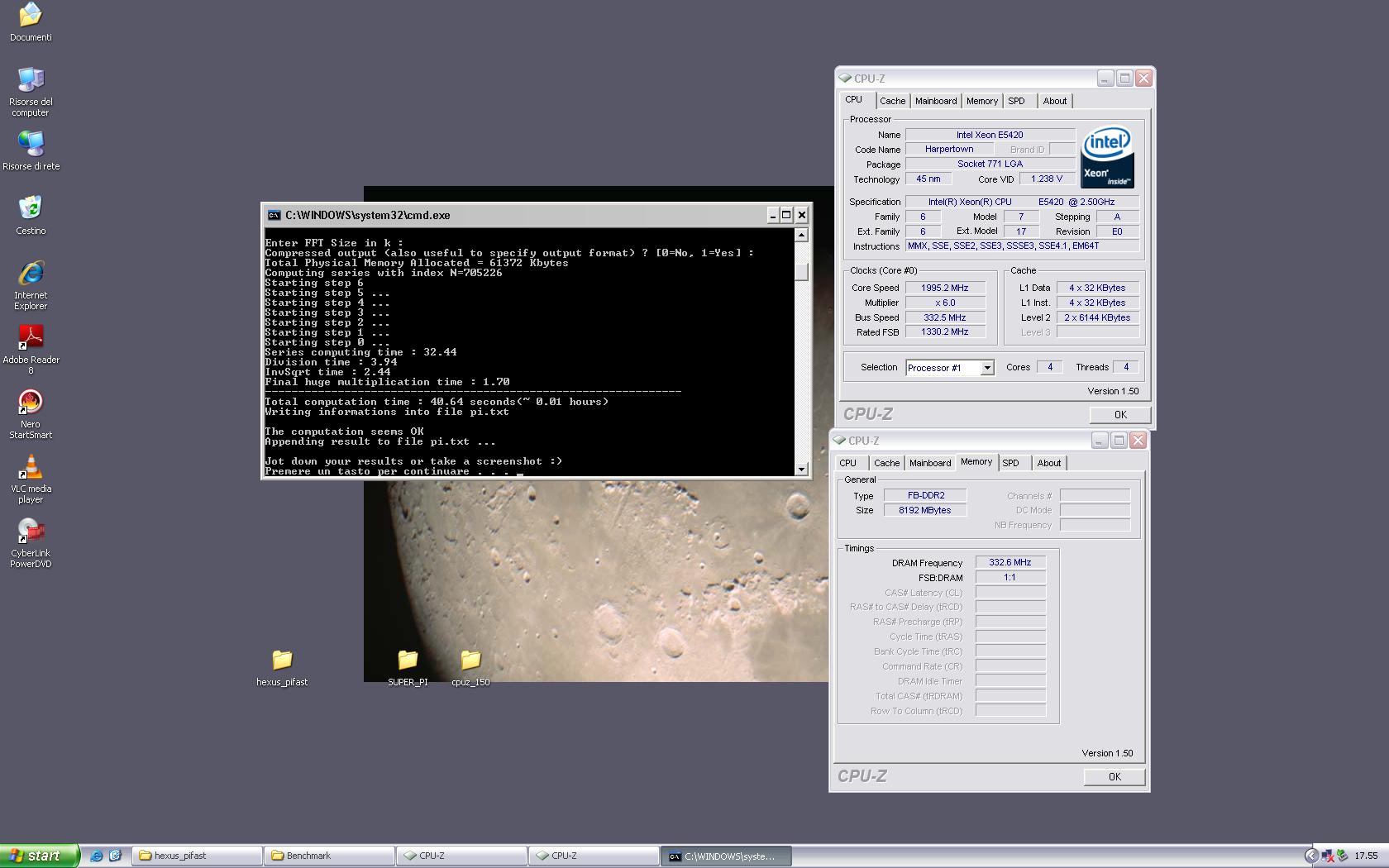Open Cache tab in lower CPU-Z window

click(x=886, y=463)
